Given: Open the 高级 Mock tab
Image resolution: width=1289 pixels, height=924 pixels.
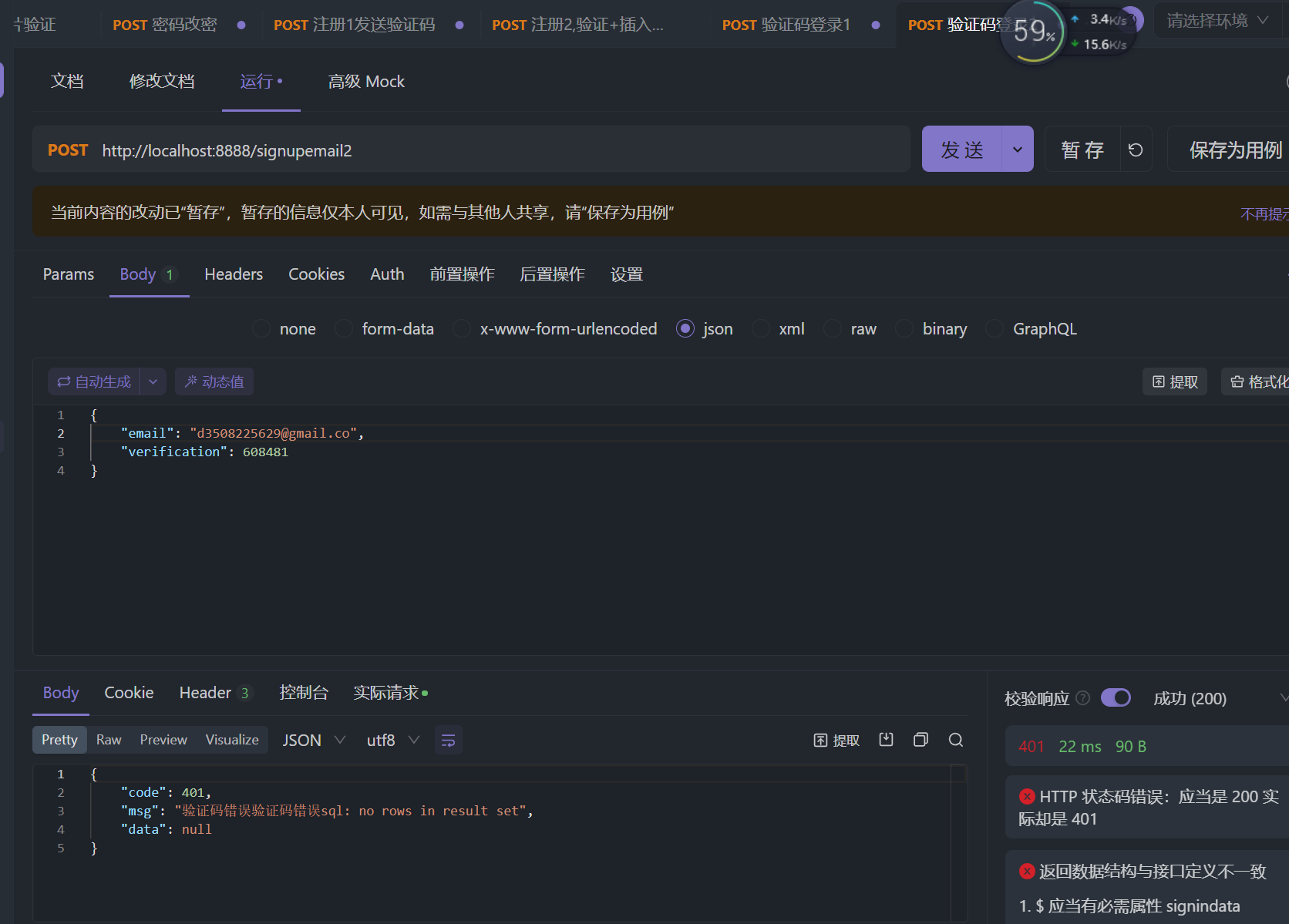Looking at the screenshot, I should (366, 81).
